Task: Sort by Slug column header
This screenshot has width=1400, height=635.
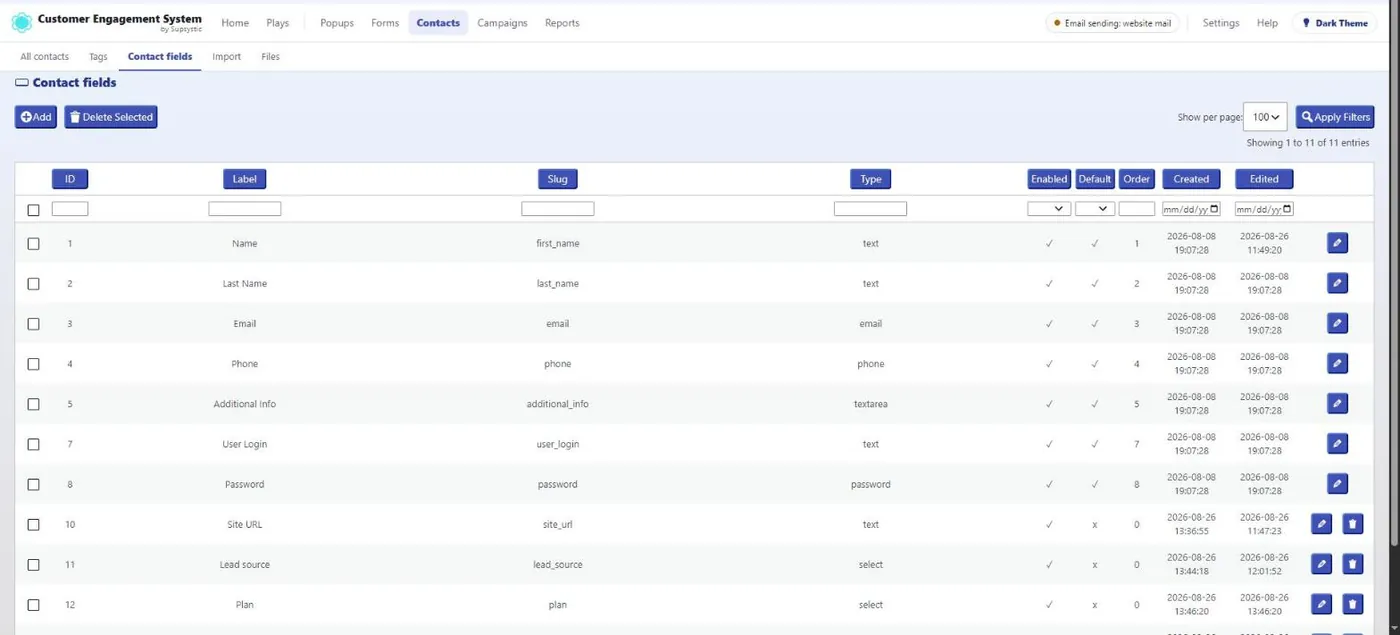Action: coord(558,179)
